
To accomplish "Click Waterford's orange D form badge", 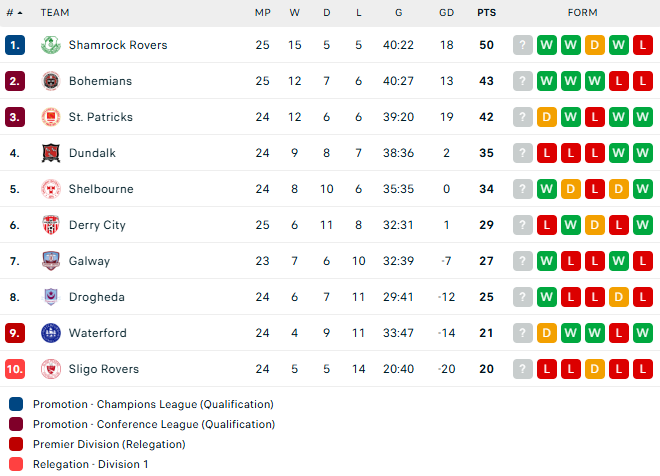I will 547,333.
